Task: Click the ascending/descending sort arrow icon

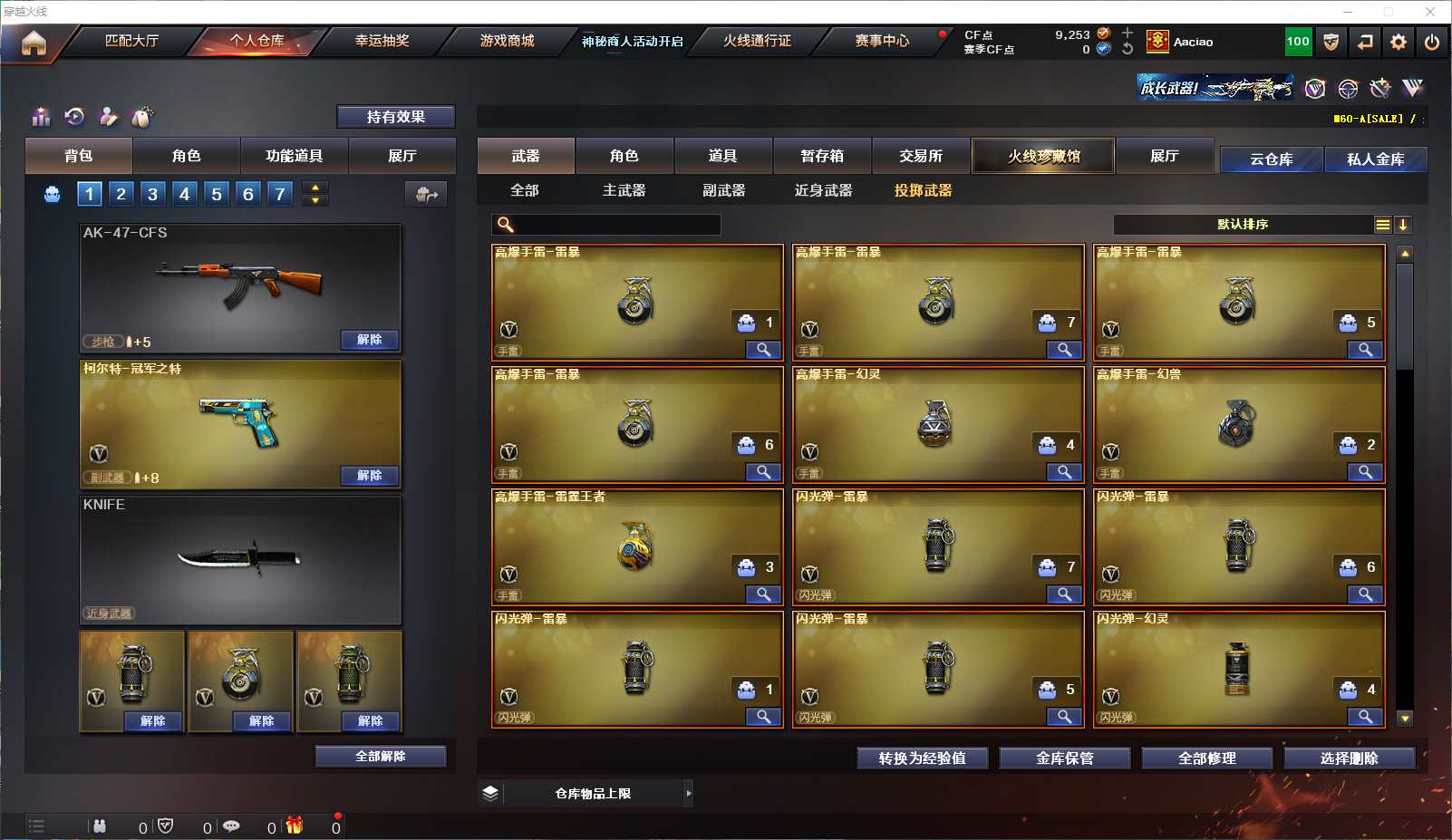Action: click(1402, 225)
